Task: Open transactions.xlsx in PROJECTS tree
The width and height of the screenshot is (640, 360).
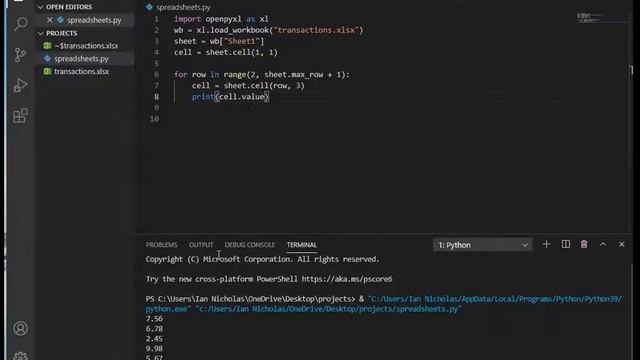Action: [81, 71]
